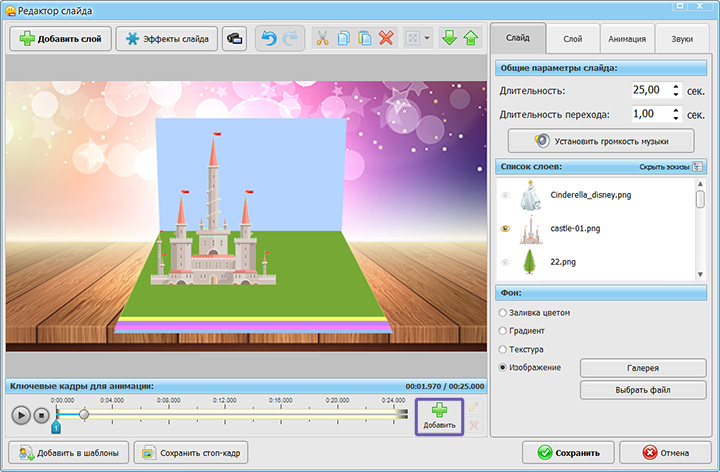The height and width of the screenshot is (472, 720).
Task: Increase the slide duration with the up stepper
Action: coord(676,86)
